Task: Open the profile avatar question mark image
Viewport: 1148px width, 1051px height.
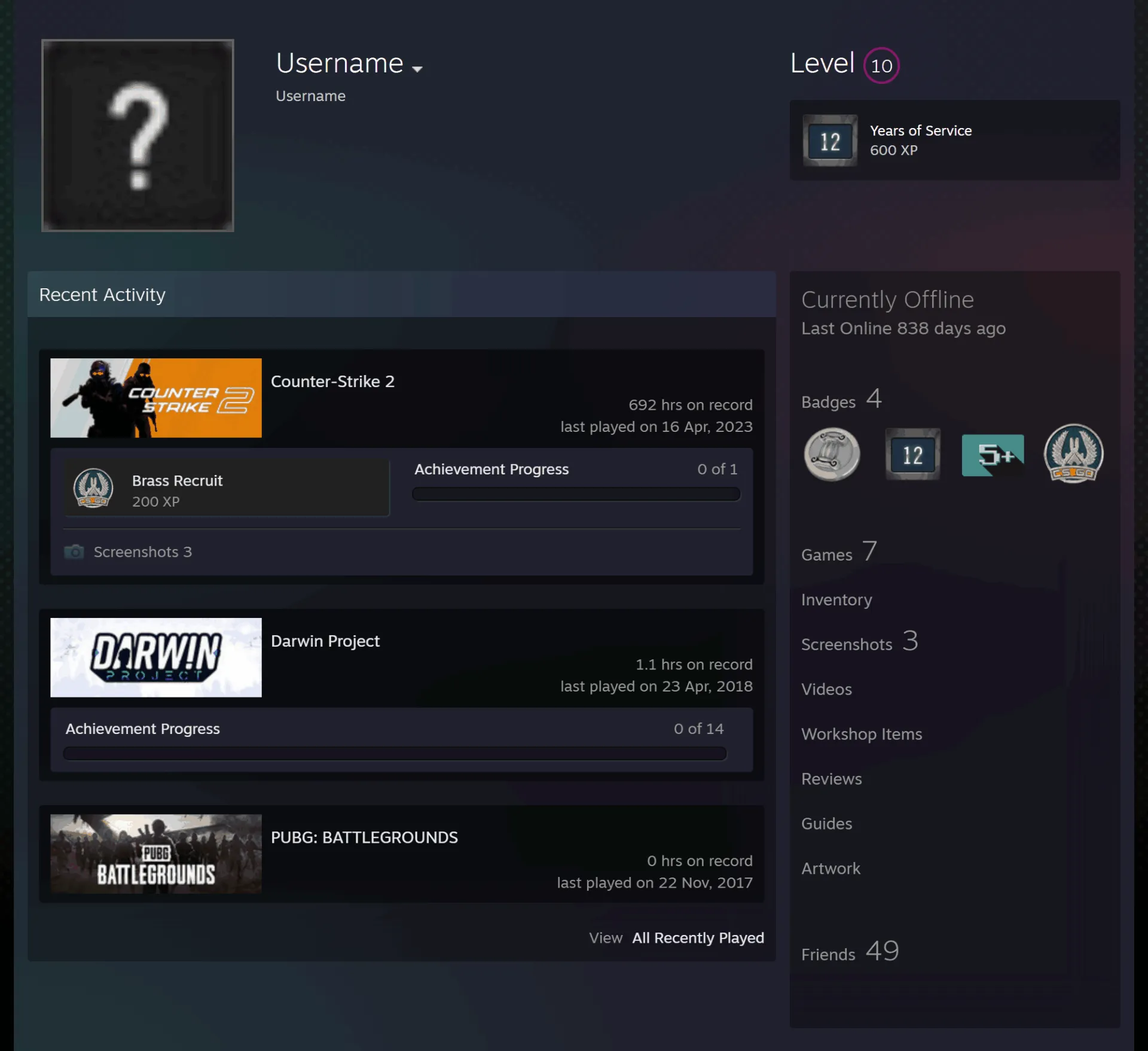Action: point(138,135)
